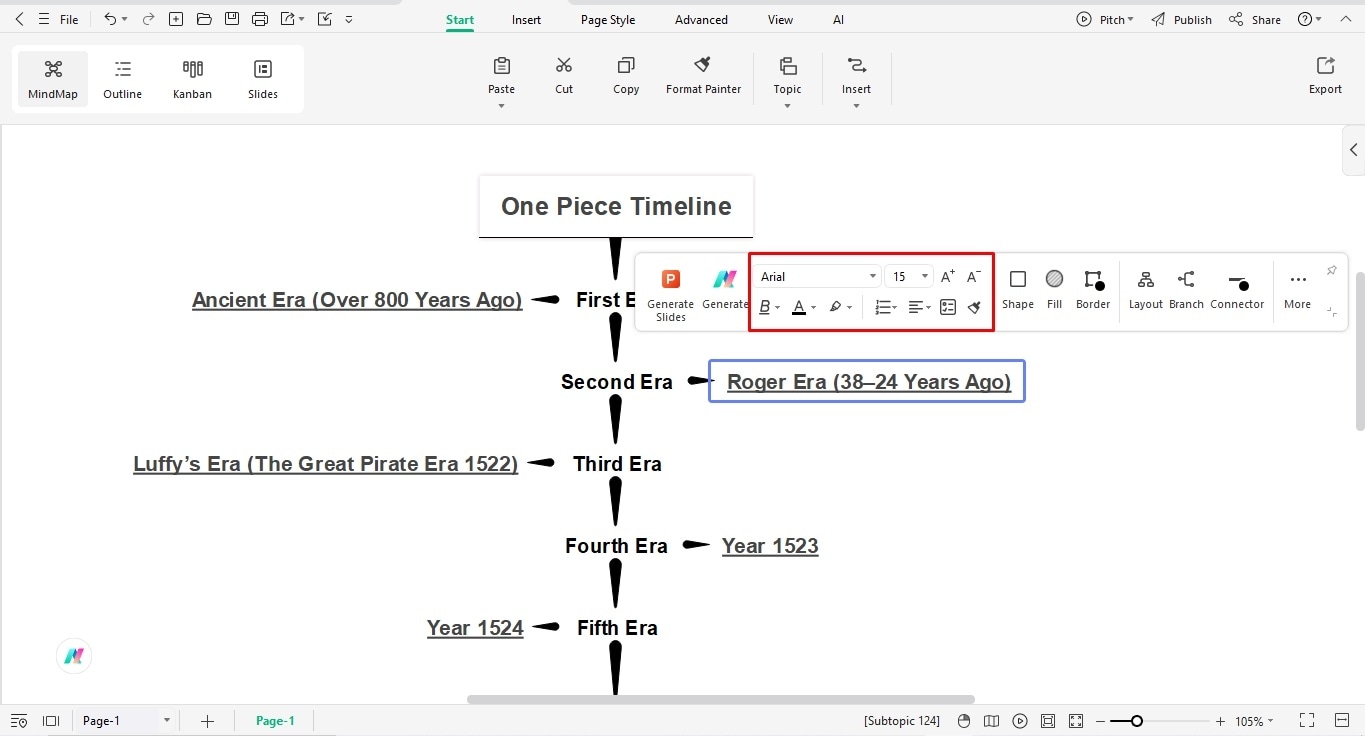Click the Publish button
Viewport: 1365px width, 736px height.
[1181, 19]
